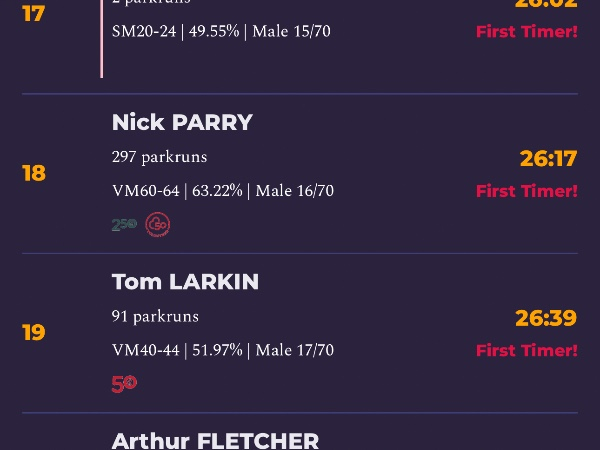Select the 26:17 finish time
Image resolution: width=600 pixels, height=450 pixels.
click(548, 158)
